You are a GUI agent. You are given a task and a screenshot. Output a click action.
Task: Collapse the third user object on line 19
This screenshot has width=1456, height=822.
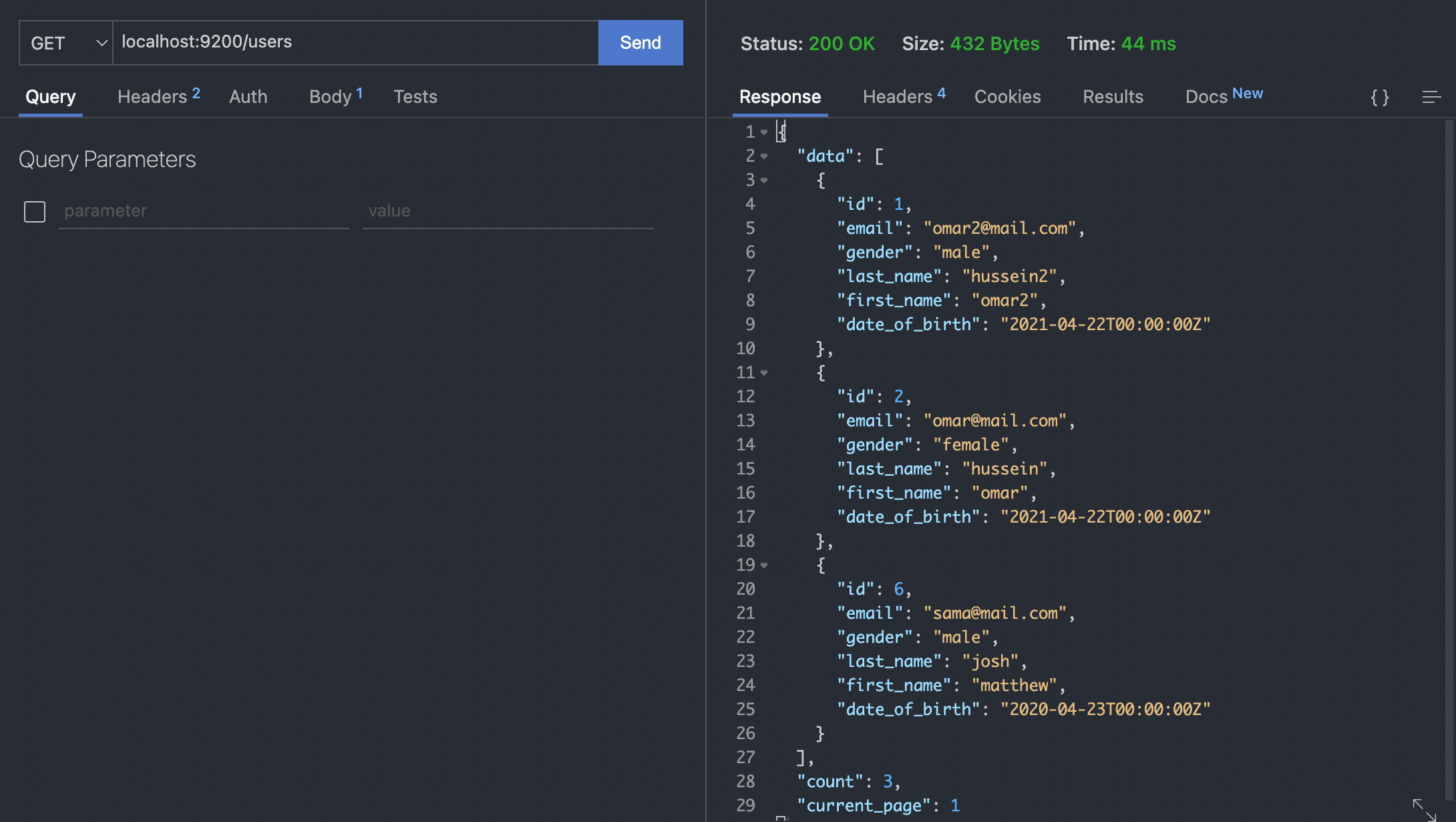[x=764, y=565]
